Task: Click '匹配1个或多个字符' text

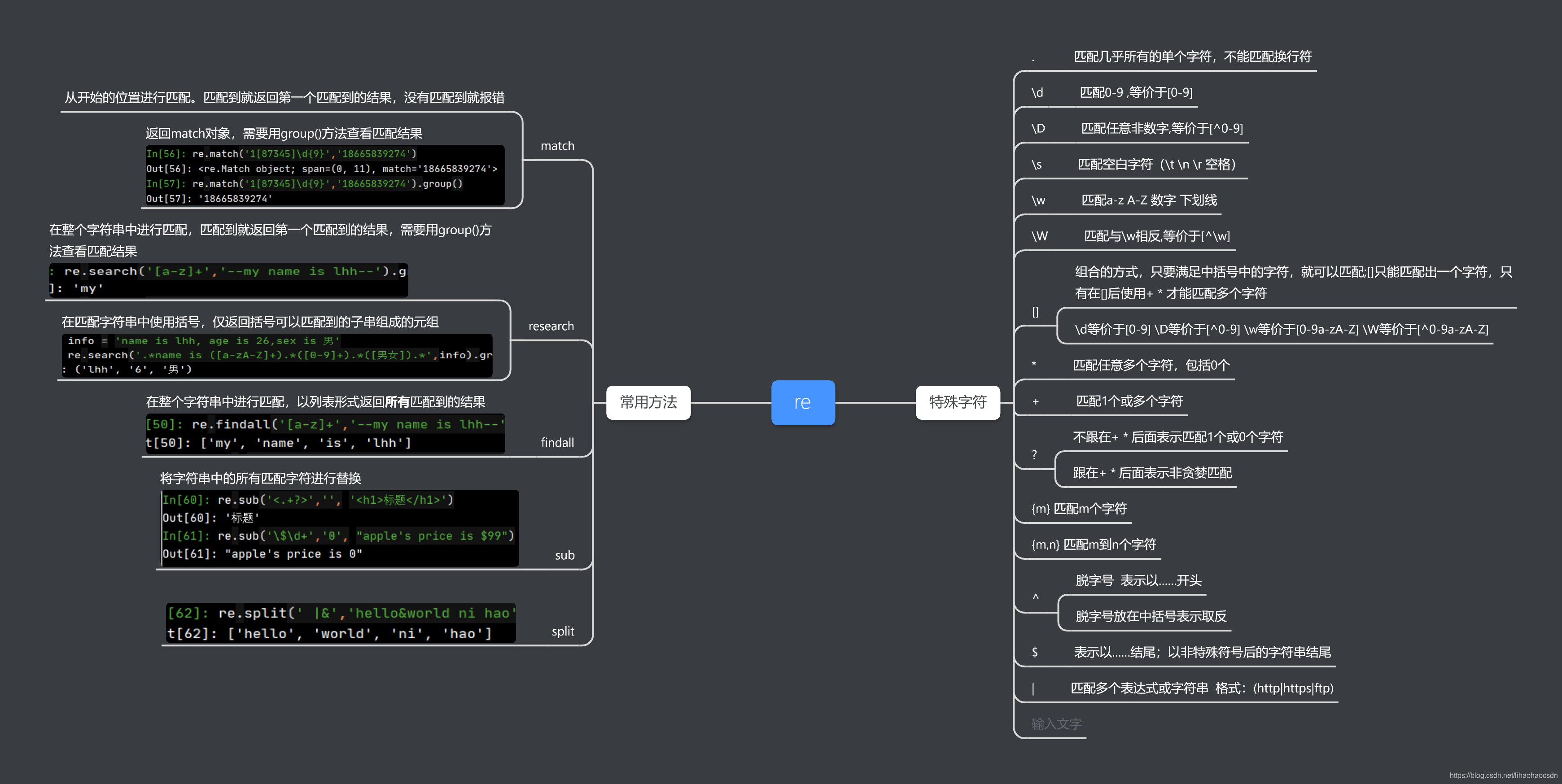Action: 1129,401
